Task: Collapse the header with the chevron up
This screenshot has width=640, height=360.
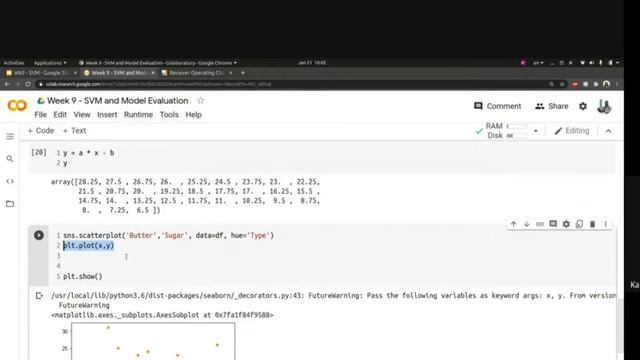Action: pos(609,131)
